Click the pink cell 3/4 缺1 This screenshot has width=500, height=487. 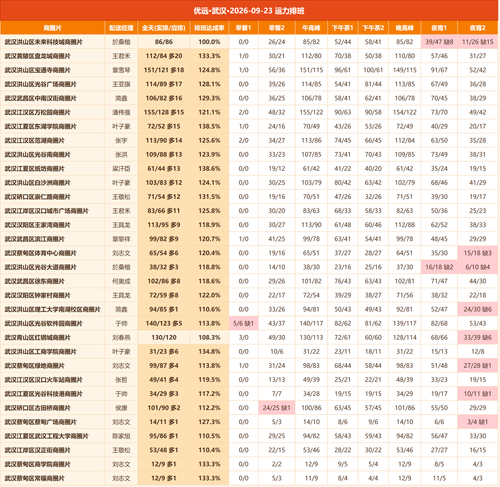pos(478,422)
